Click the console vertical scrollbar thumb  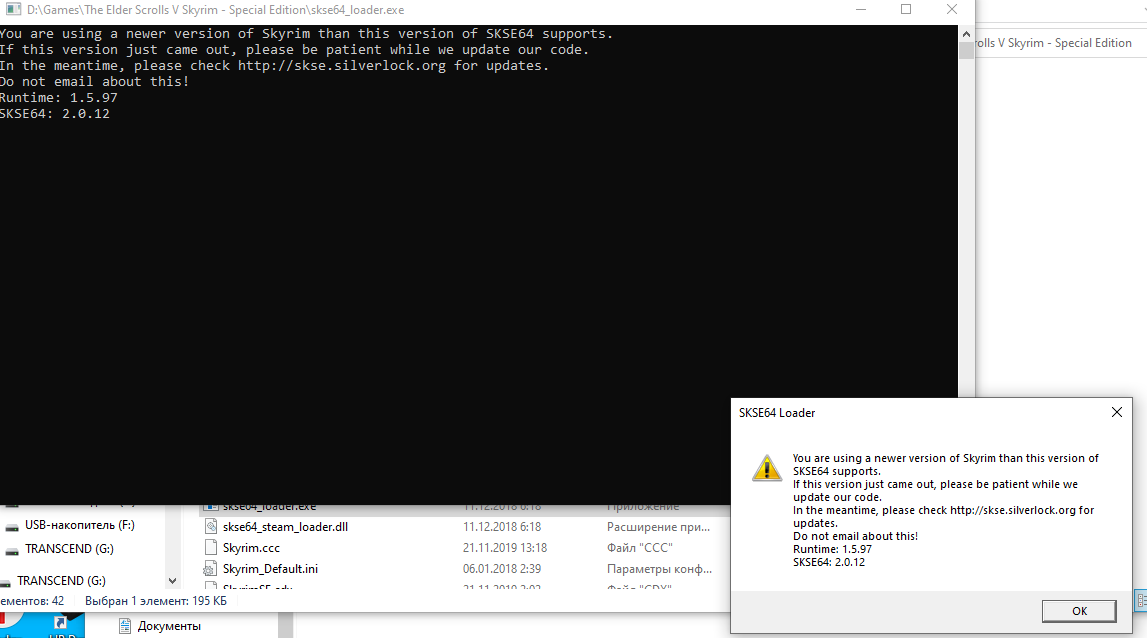click(966, 50)
